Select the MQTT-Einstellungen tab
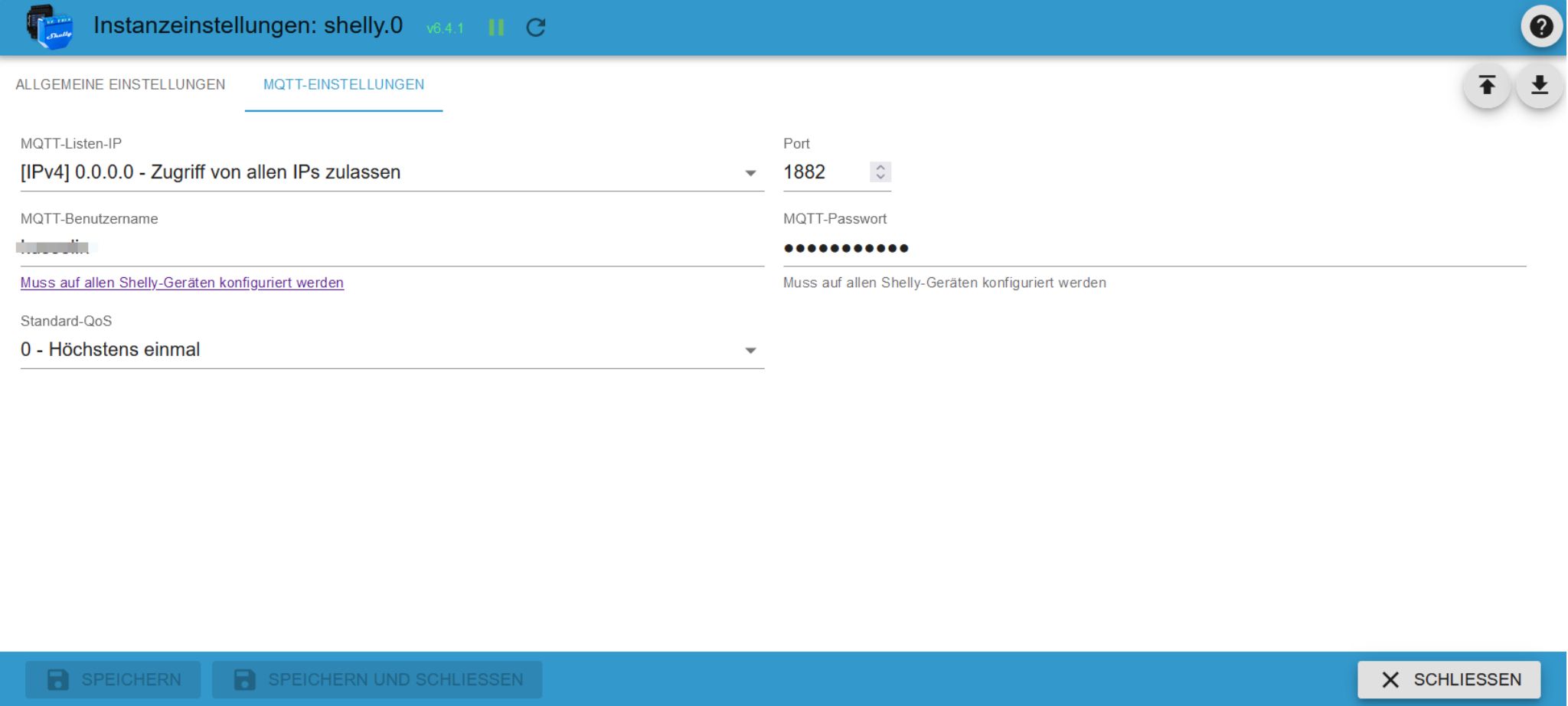Image resolution: width=1568 pixels, height=706 pixels. [344, 84]
